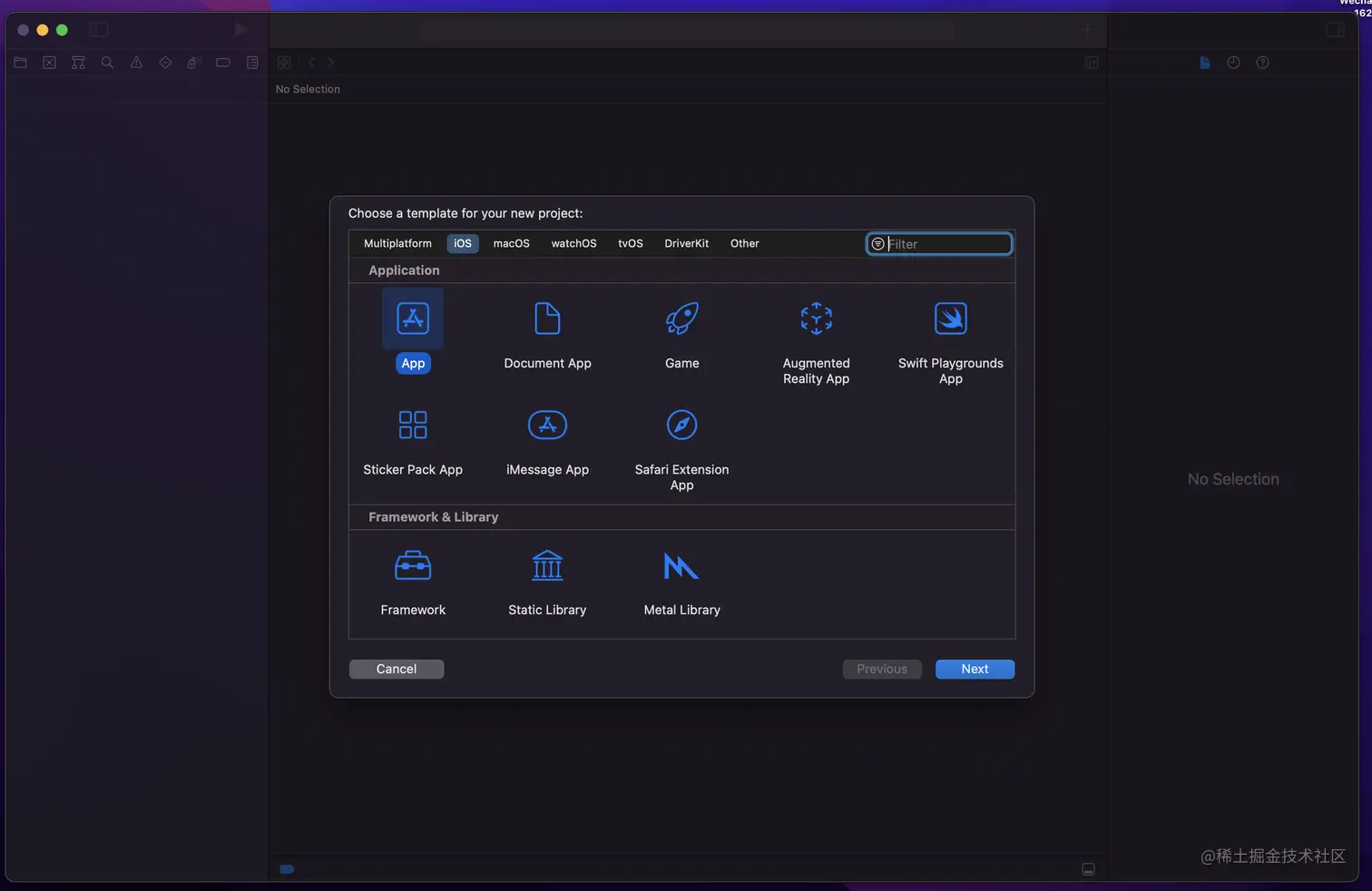Open the Project navigator folder icon
The image size is (1372, 891).
point(21,63)
